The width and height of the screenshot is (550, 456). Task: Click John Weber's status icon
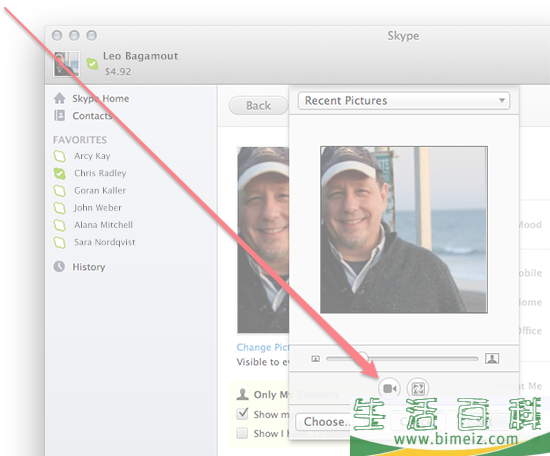60,208
